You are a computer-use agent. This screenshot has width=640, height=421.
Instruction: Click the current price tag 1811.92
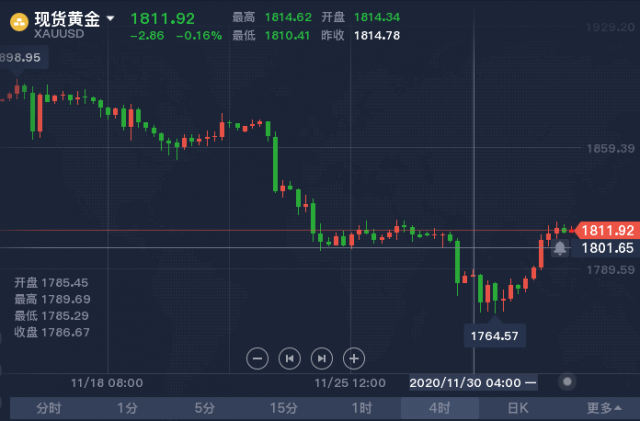[x=607, y=230]
